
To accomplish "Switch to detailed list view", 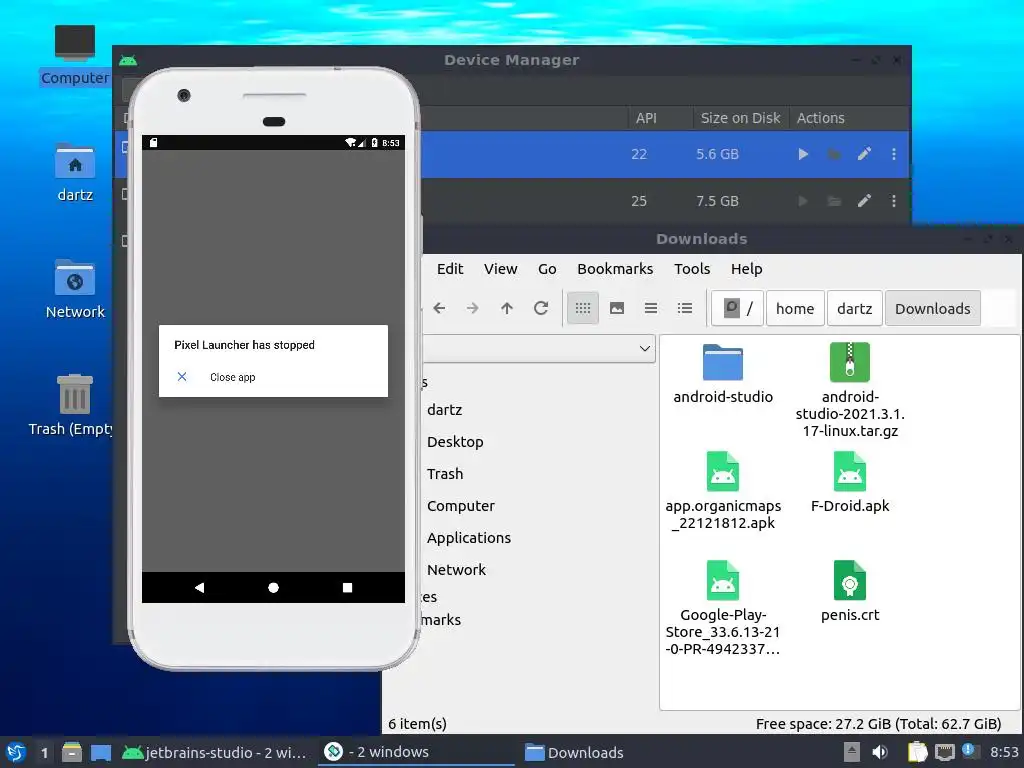I will 685,308.
